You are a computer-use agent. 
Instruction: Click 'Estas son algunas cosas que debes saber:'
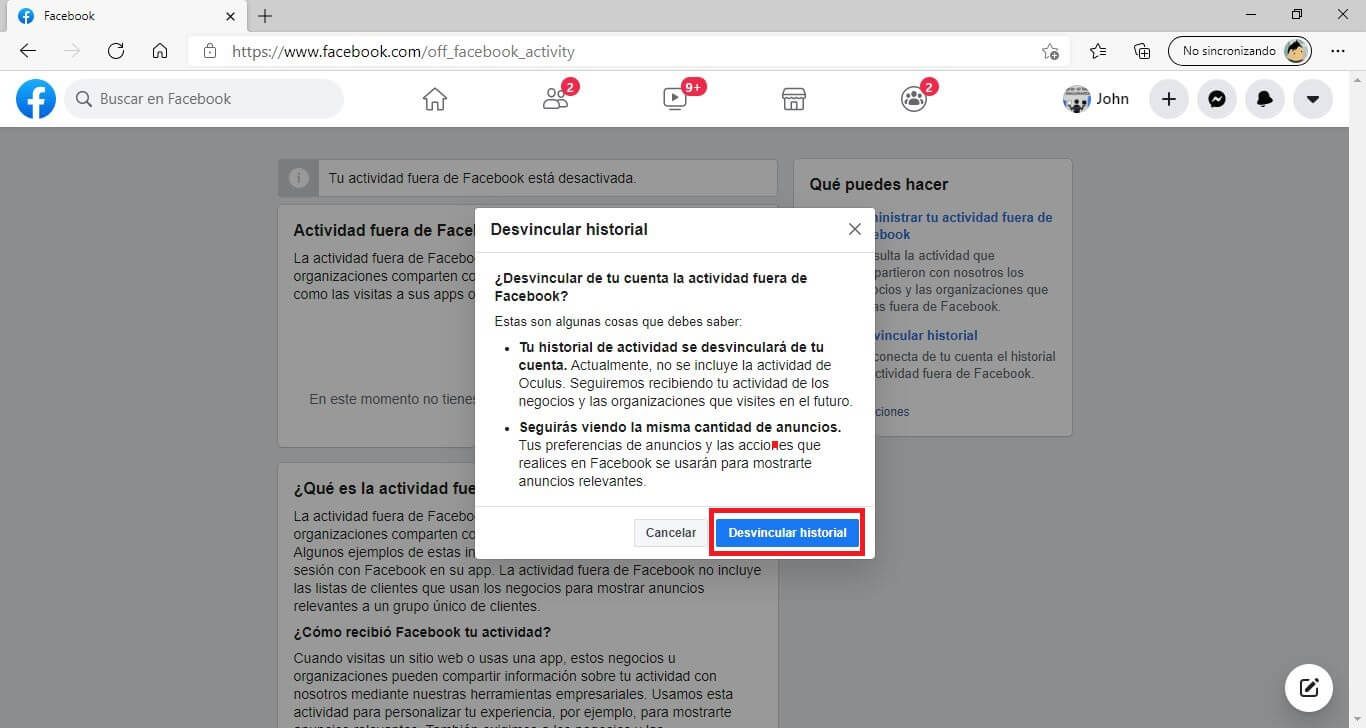pos(618,321)
